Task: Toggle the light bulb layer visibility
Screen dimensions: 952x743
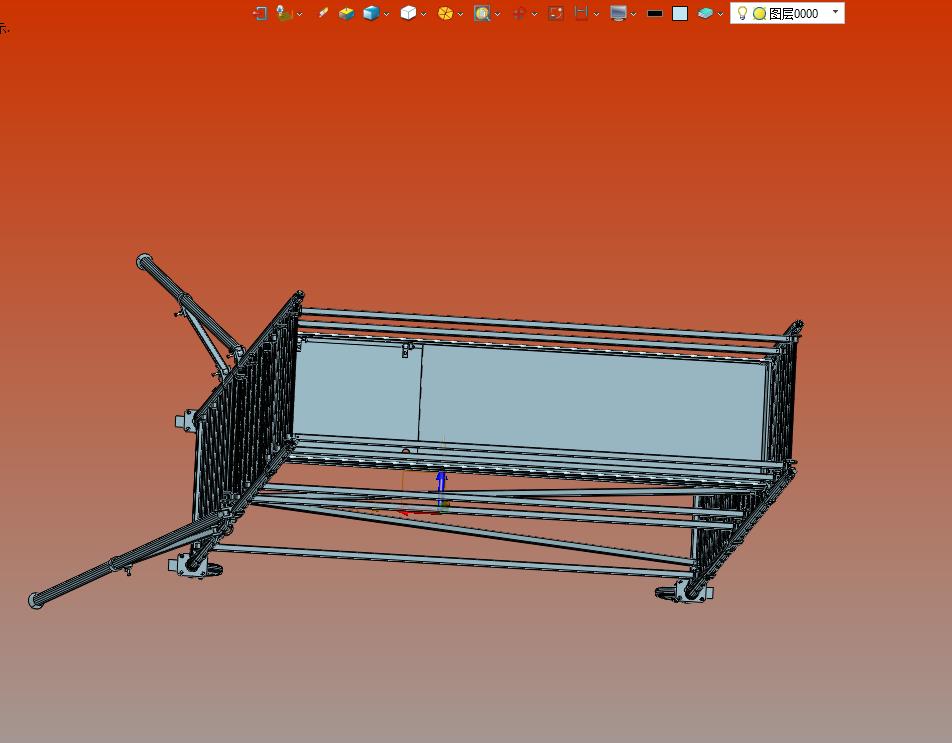Action: (741, 13)
